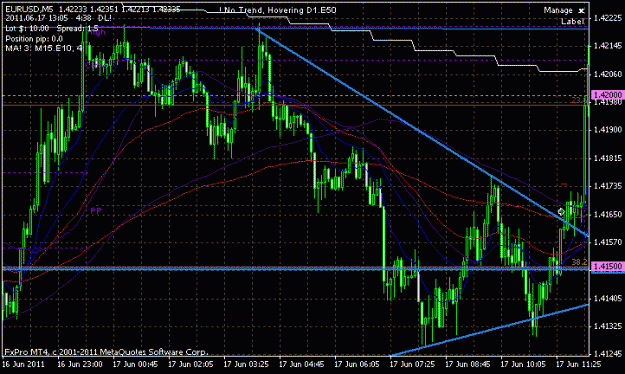Click the 1.41245 value on price scale

(608, 354)
